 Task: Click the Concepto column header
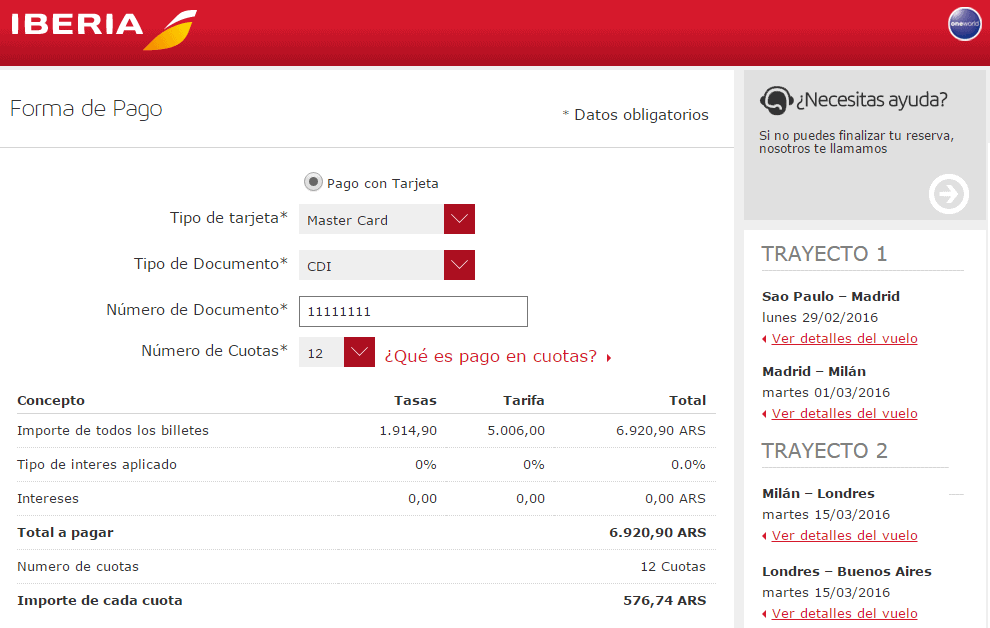51,400
